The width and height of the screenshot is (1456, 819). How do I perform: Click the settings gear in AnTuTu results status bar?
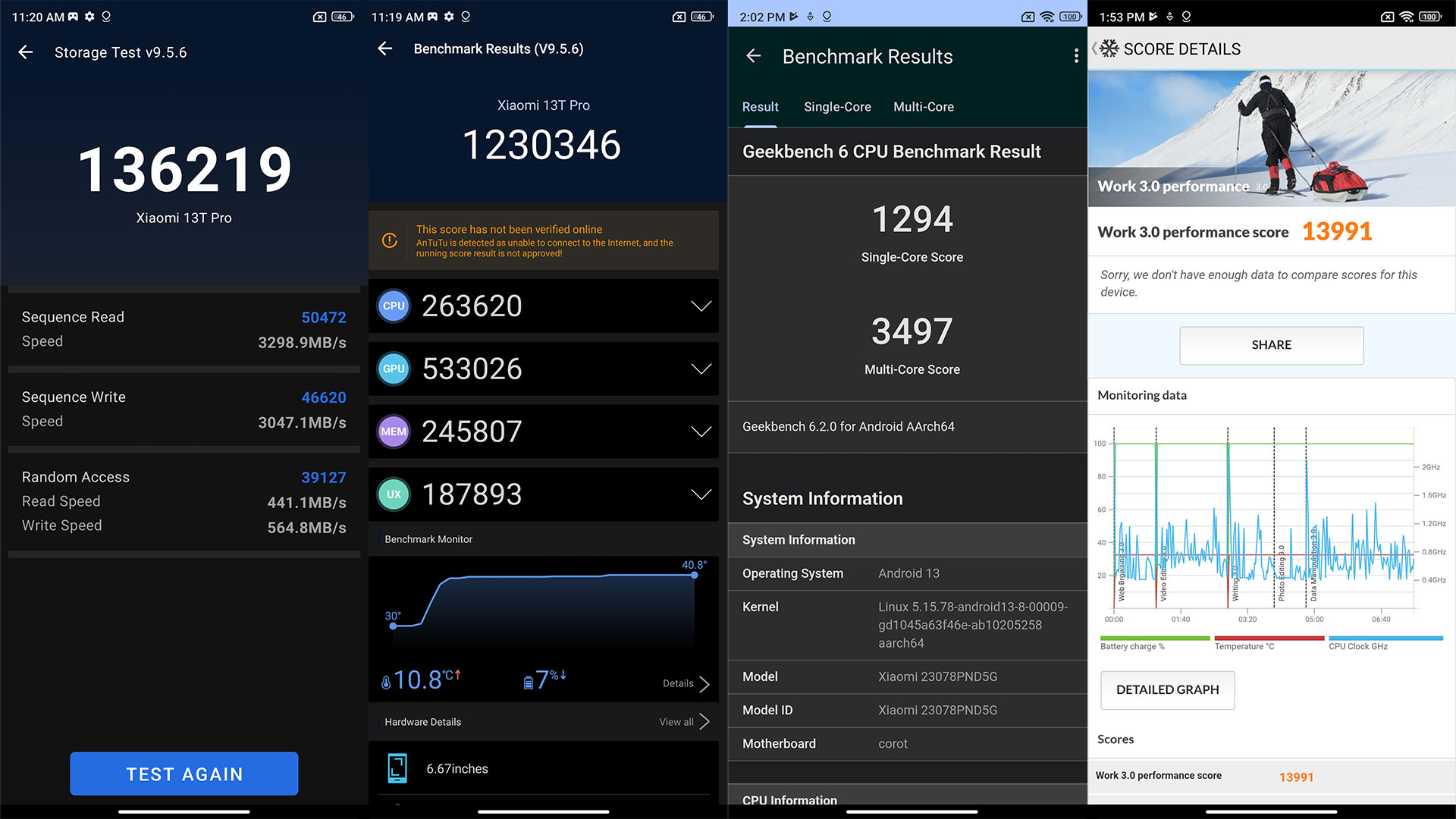click(449, 17)
